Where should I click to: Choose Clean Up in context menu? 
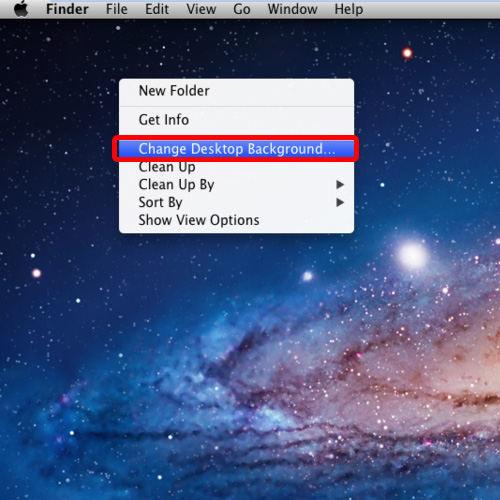click(236, 167)
